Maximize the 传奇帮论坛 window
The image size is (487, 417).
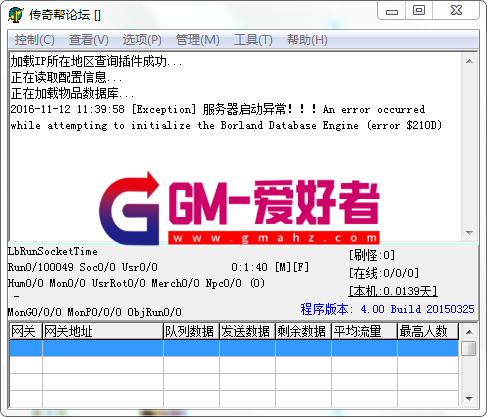419,10
